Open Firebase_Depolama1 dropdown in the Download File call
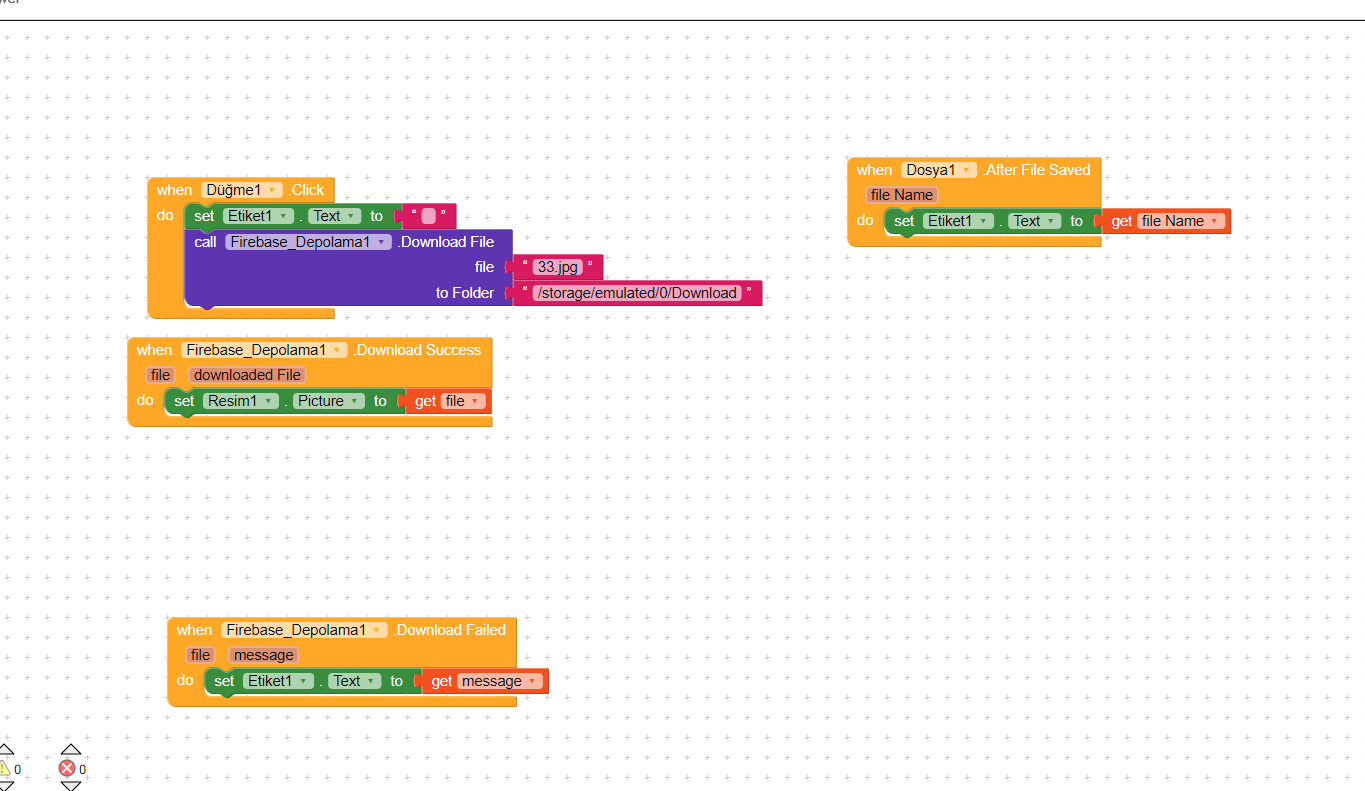Image resolution: width=1365 pixels, height=791 pixels. [x=308, y=242]
